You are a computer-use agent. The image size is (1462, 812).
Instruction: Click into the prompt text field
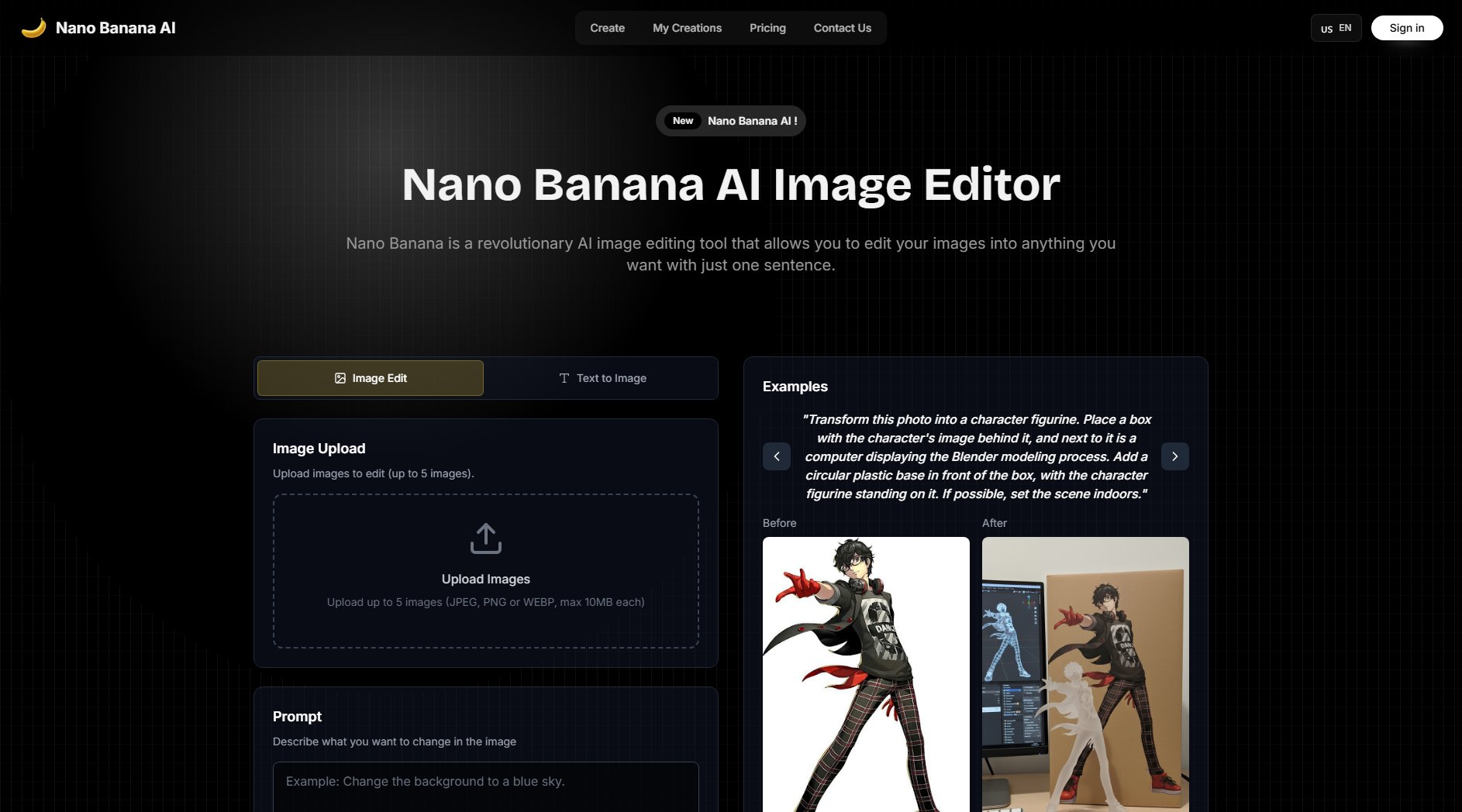(x=486, y=787)
